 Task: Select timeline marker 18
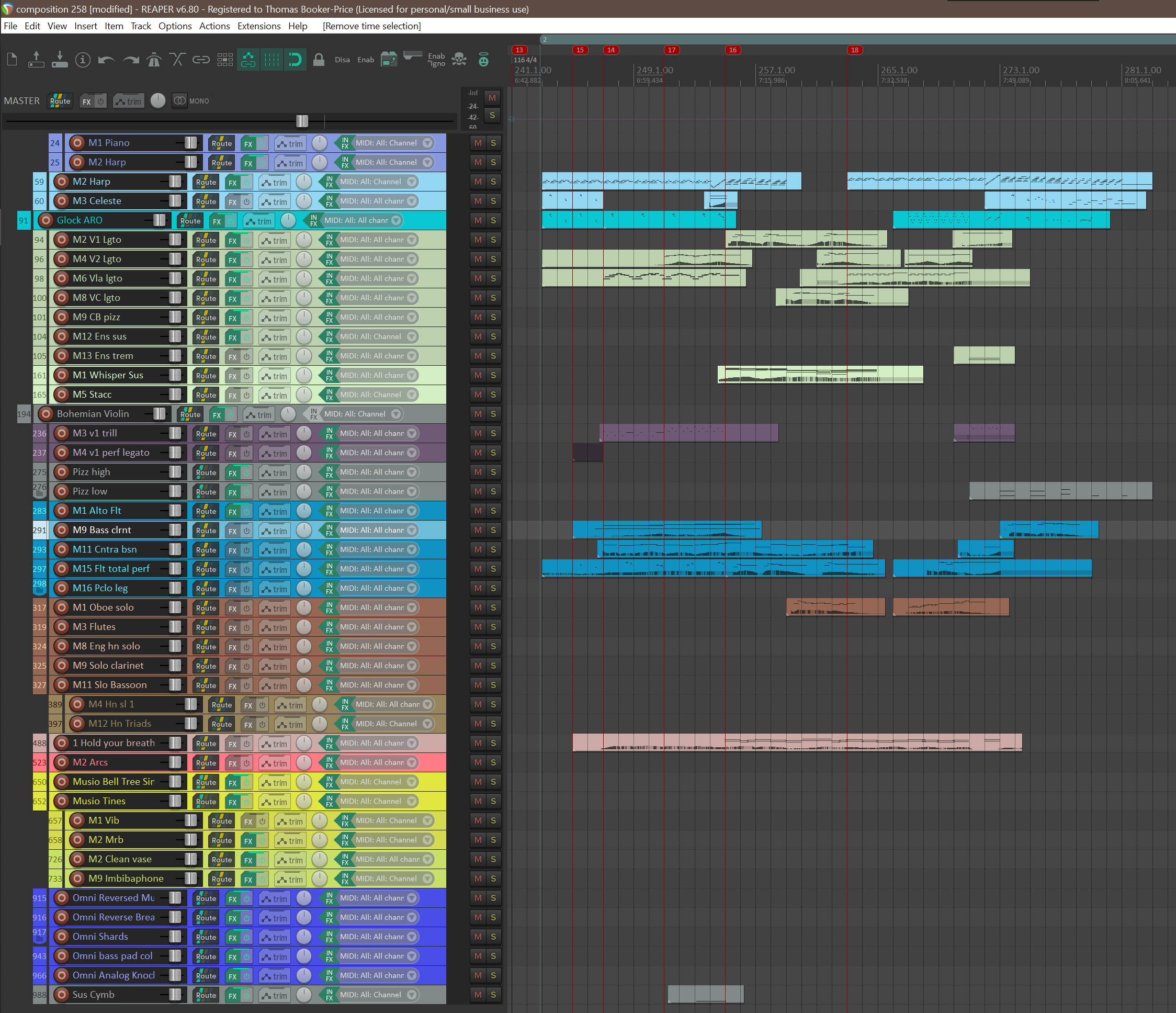[854, 50]
